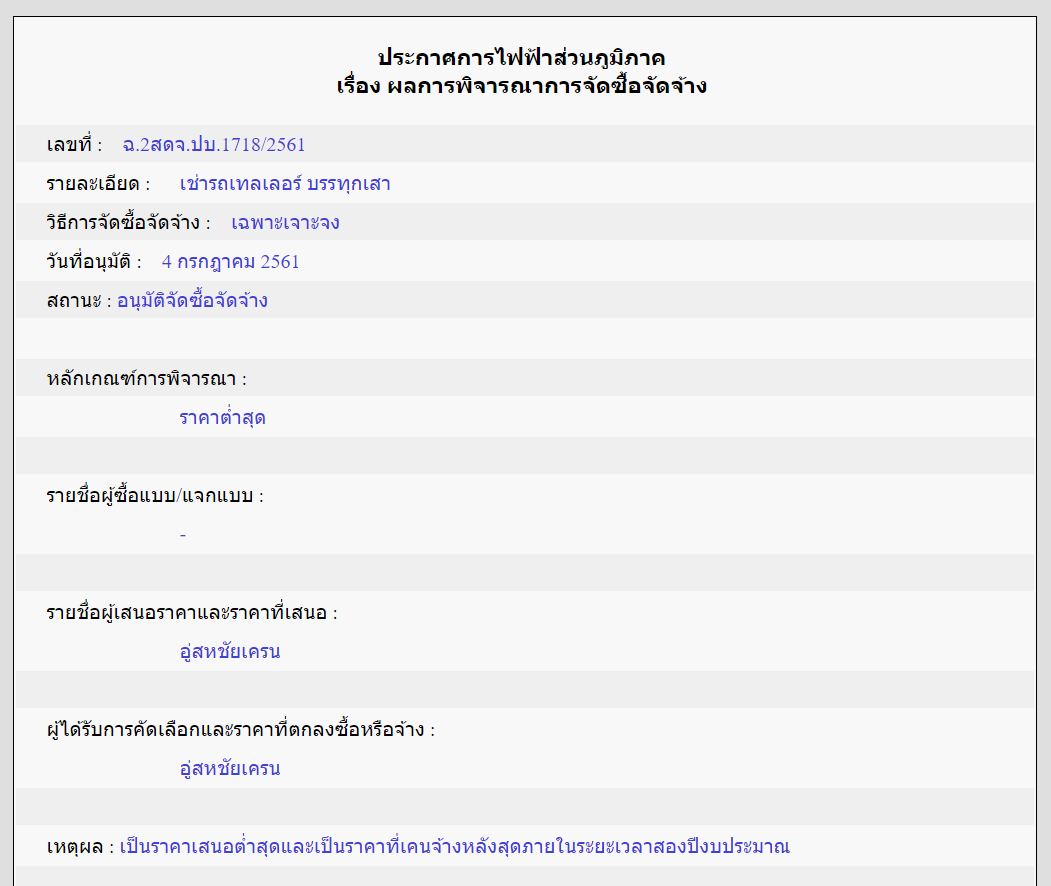The image size is (1051, 886).
Task: Click the label ผู้ได้รับการคัดเลือกและราคาที่ตกลงซื้อหรือจ้าง
Action: point(241,729)
